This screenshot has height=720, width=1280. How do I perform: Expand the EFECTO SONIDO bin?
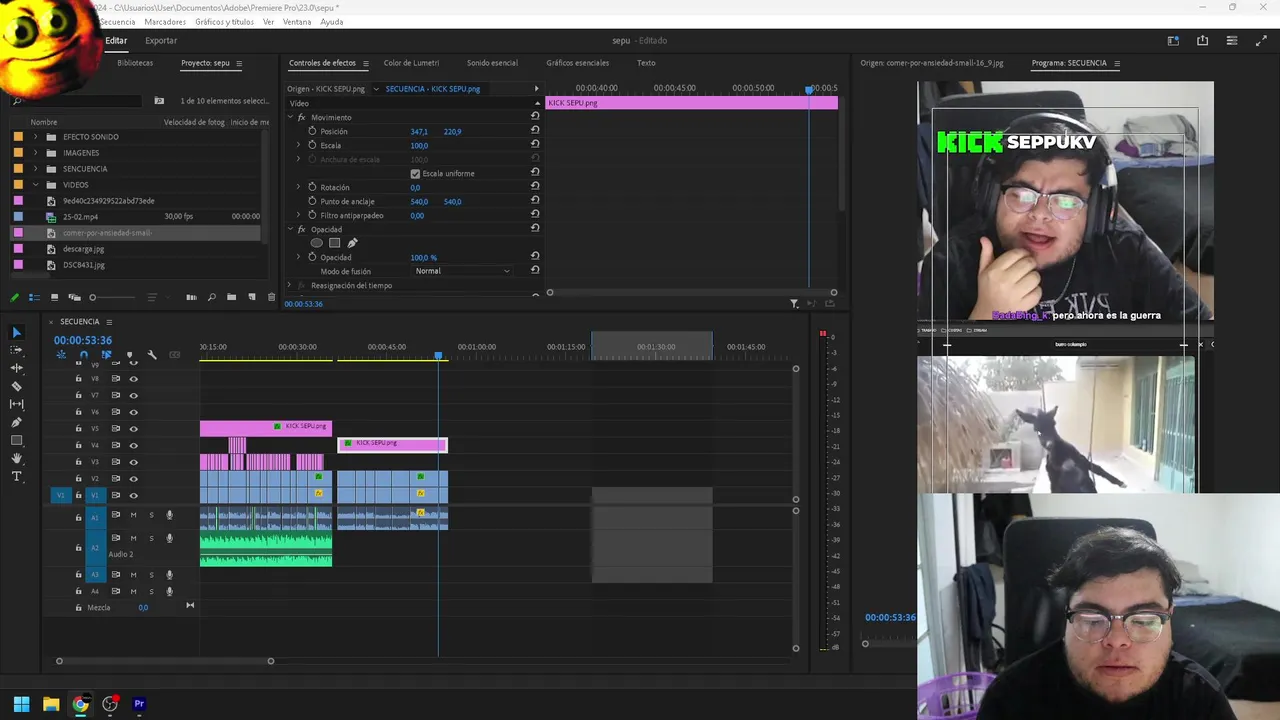coord(36,137)
